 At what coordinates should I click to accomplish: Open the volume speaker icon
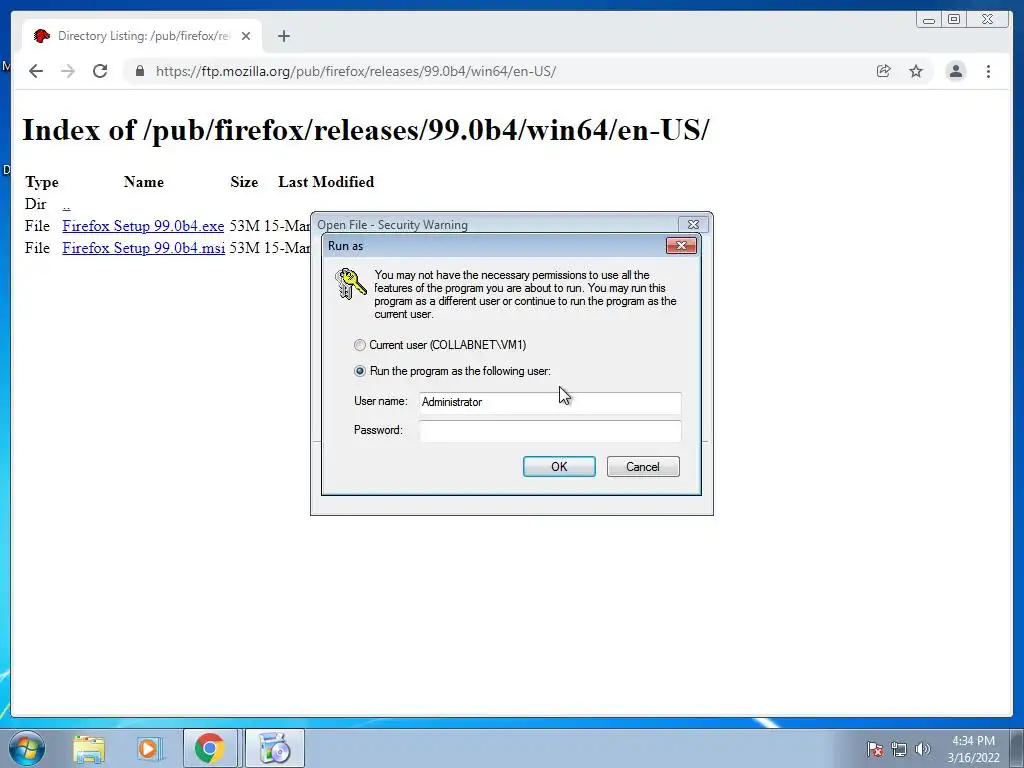click(922, 749)
